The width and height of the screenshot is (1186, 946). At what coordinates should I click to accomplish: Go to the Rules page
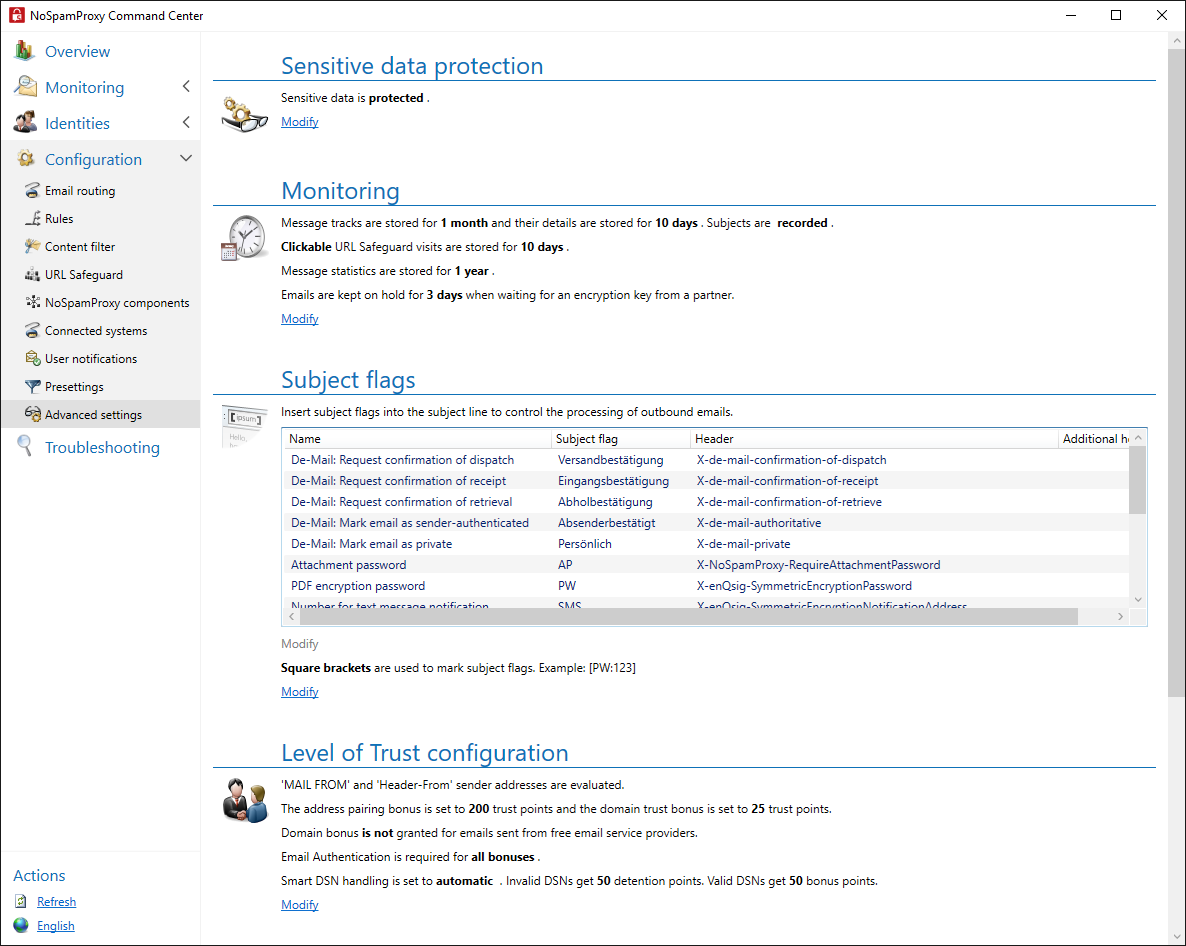59,219
